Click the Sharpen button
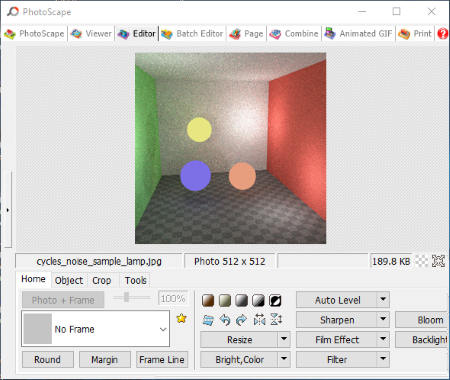Viewport: 450px width, 380px height. coord(336,320)
